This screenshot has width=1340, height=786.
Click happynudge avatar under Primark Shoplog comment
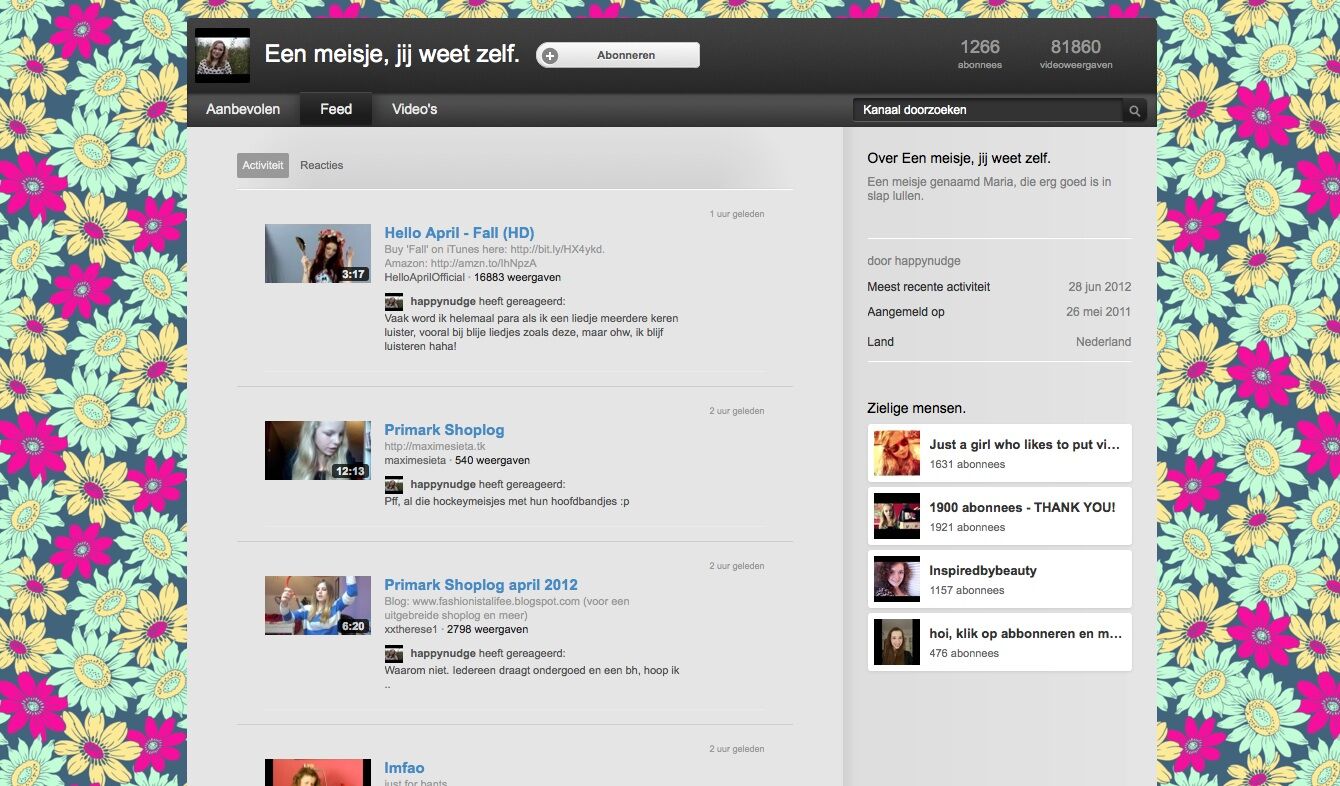(394, 484)
